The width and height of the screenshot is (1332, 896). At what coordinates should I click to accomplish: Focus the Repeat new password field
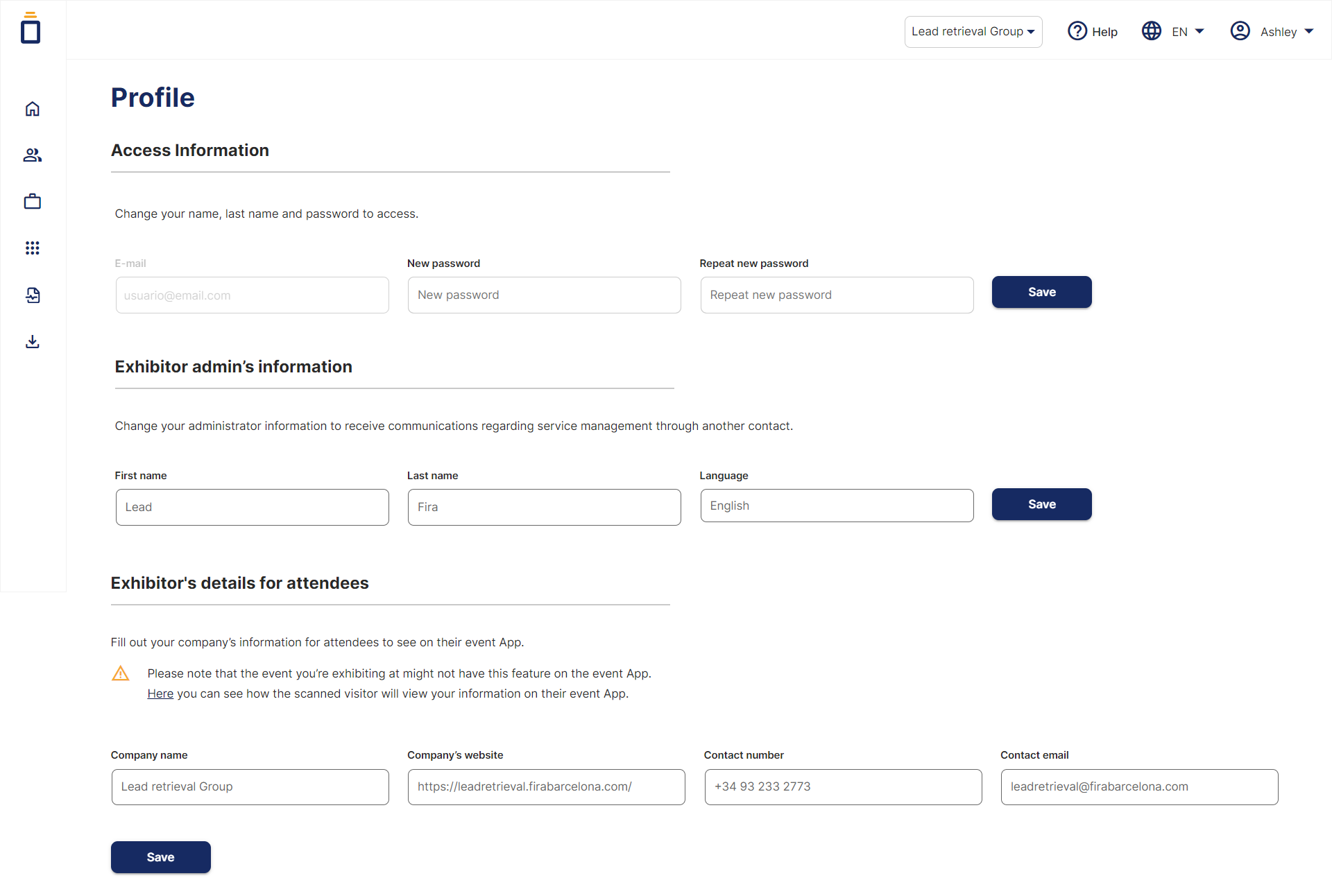(837, 295)
